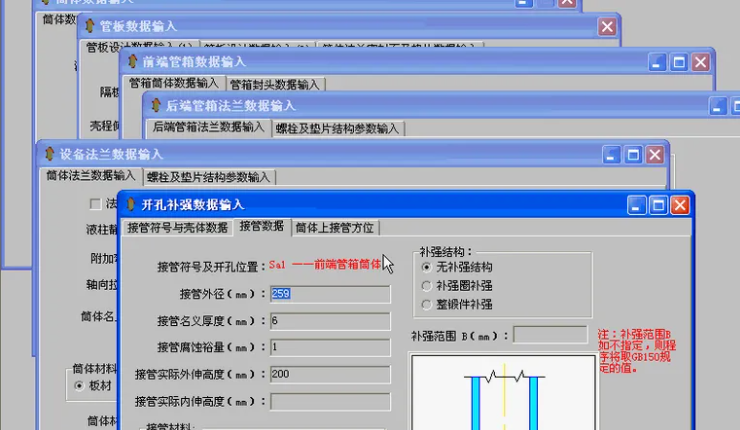Click the 前端管箱数据输入 window icon
The image size is (740, 430).
pos(133,61)
